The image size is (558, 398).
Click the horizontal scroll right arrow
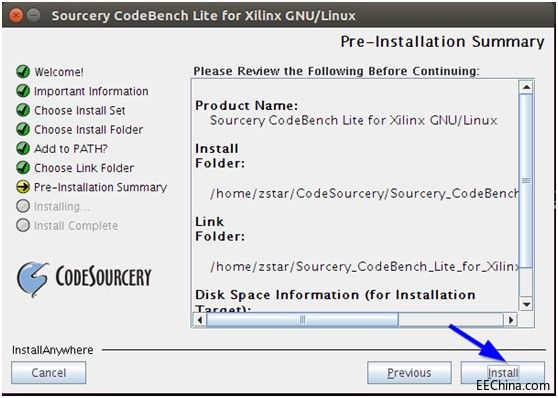511,319
